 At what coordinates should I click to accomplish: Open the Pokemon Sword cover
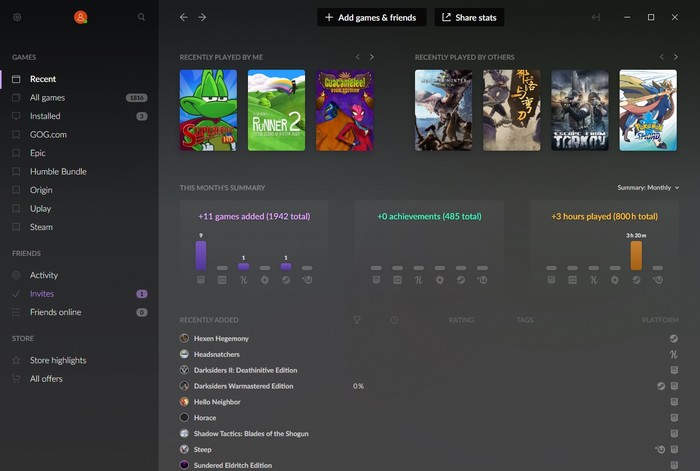coord(648,110)
